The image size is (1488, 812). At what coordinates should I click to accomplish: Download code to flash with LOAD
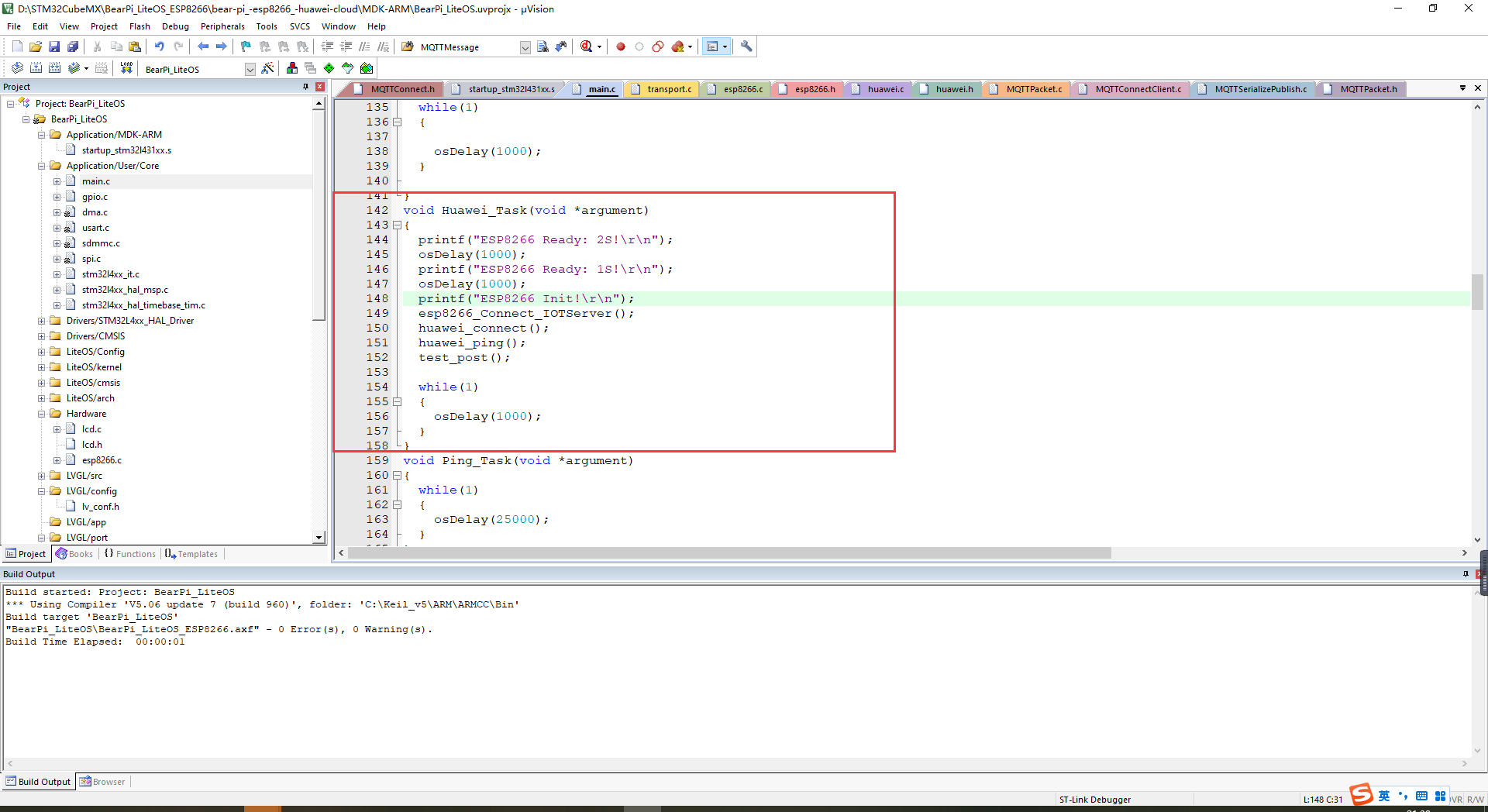click(x=126, y=68)
